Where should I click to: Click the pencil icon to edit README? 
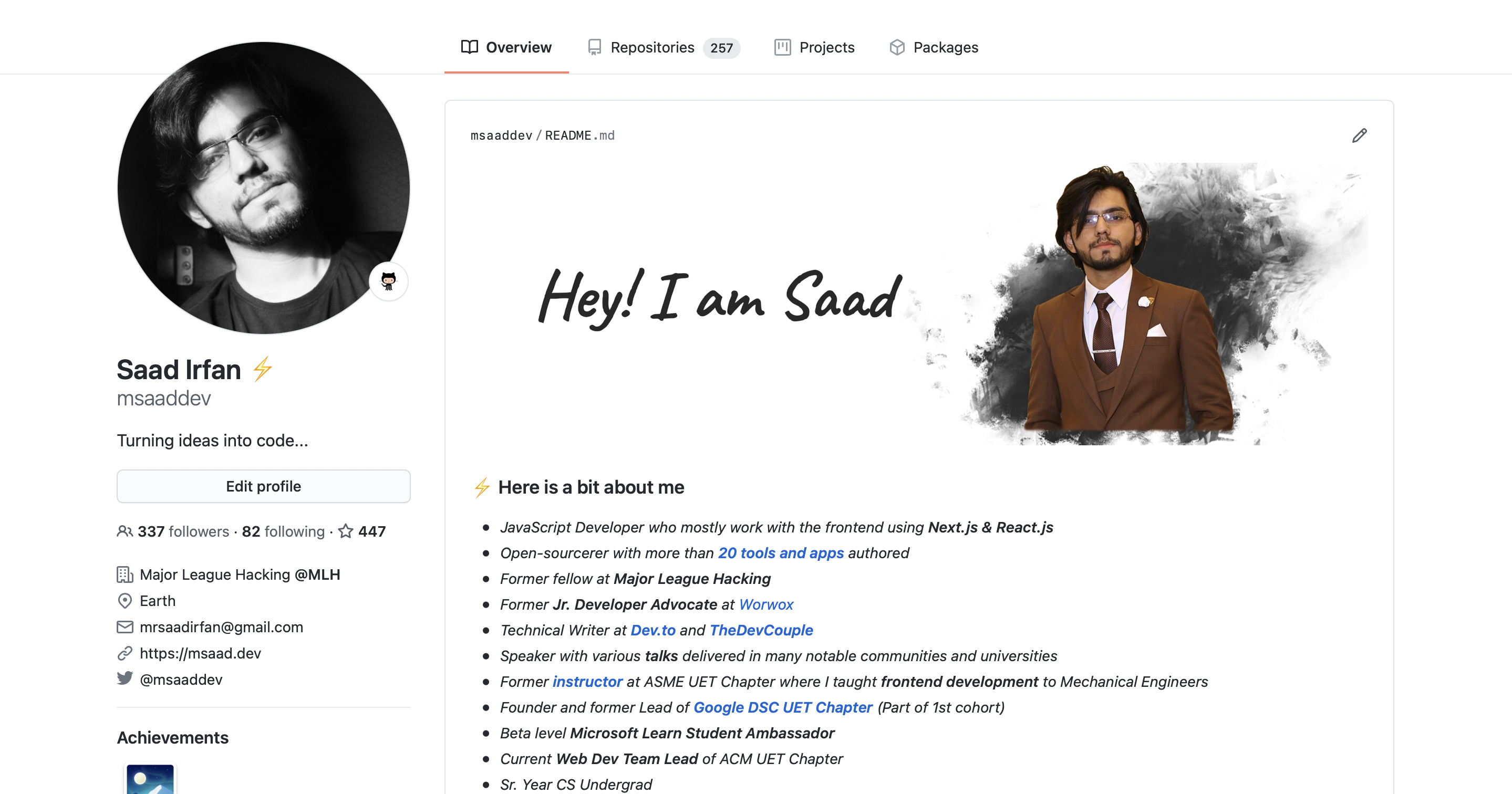coord(1360,135)
